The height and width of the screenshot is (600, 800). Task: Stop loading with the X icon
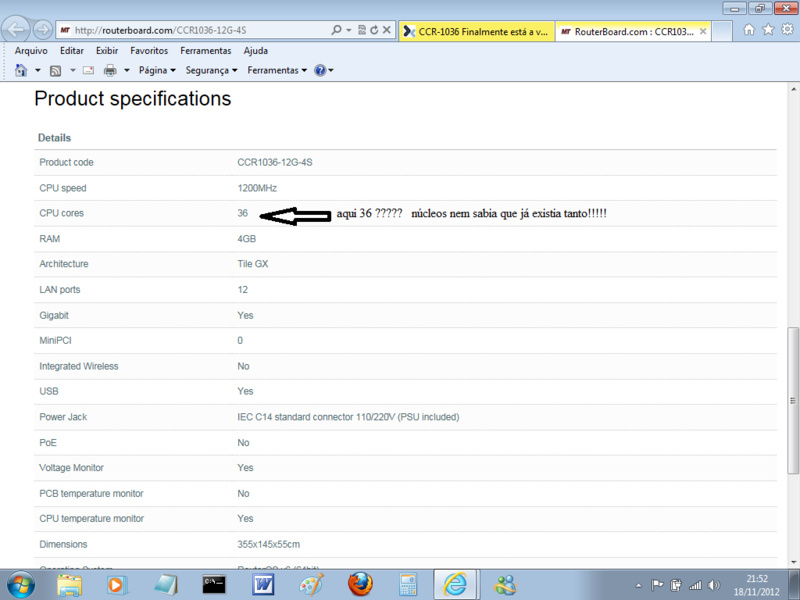point(387,30)
